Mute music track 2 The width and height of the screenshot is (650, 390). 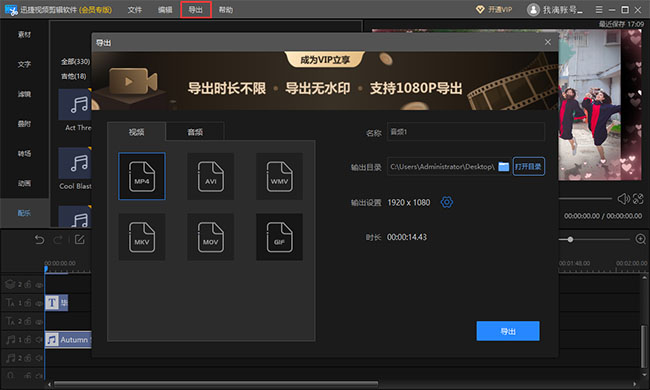[x=39, y=358]
